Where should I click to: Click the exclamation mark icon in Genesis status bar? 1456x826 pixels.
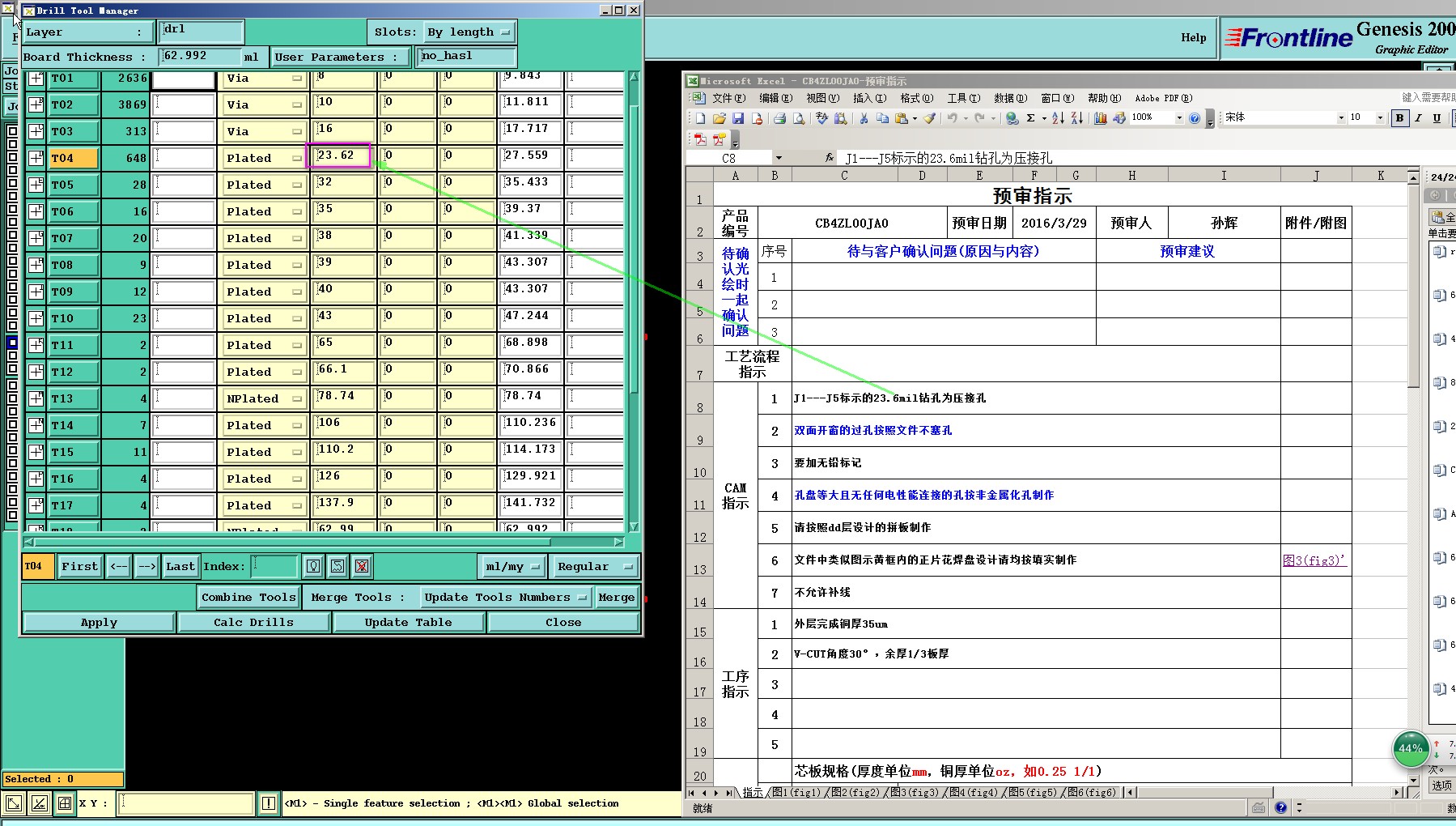(269, 803)
